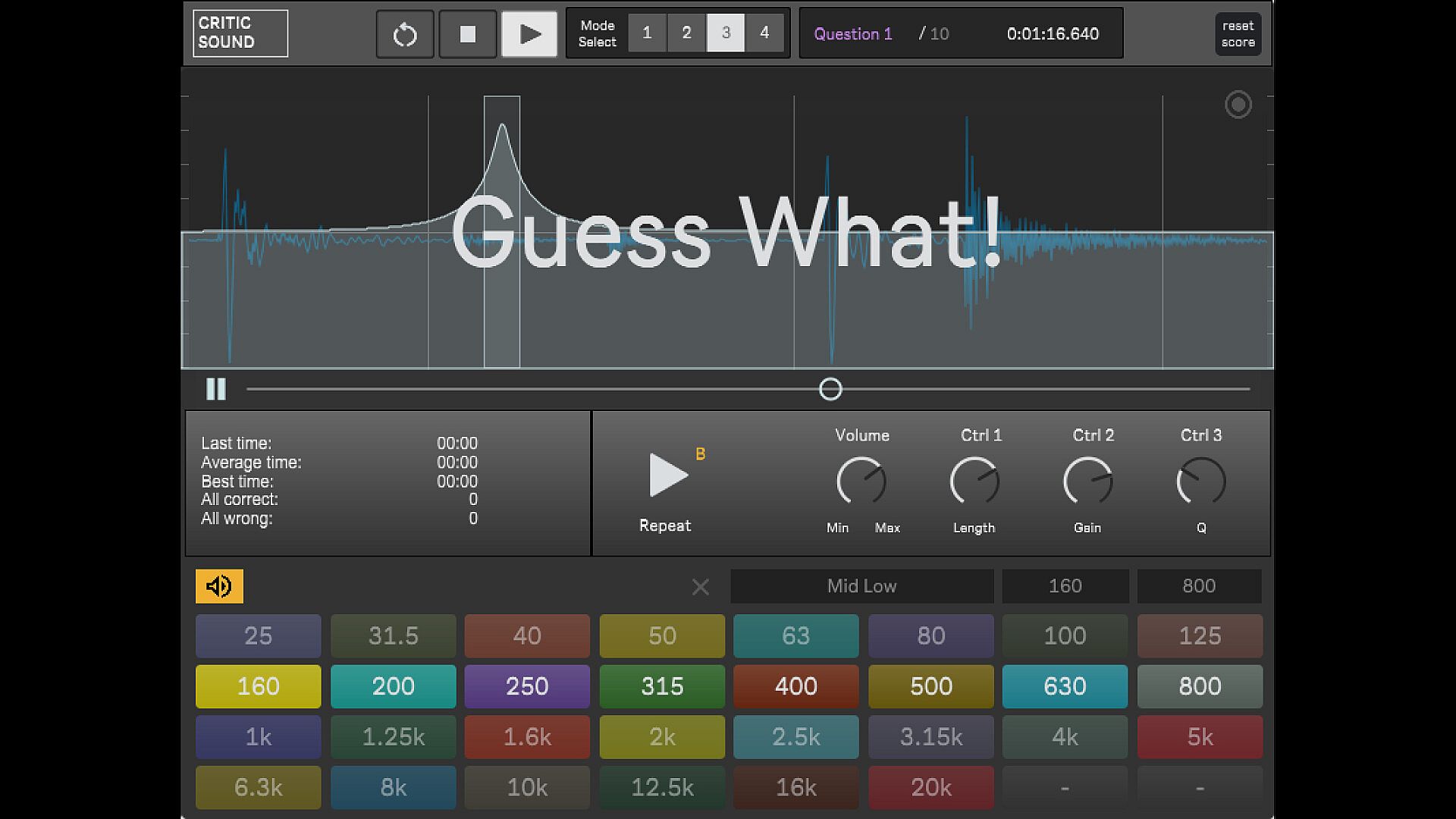Toggle the yellow speaker icon
The height and width of the screenshot is (819, 1456).
[219, 586]
